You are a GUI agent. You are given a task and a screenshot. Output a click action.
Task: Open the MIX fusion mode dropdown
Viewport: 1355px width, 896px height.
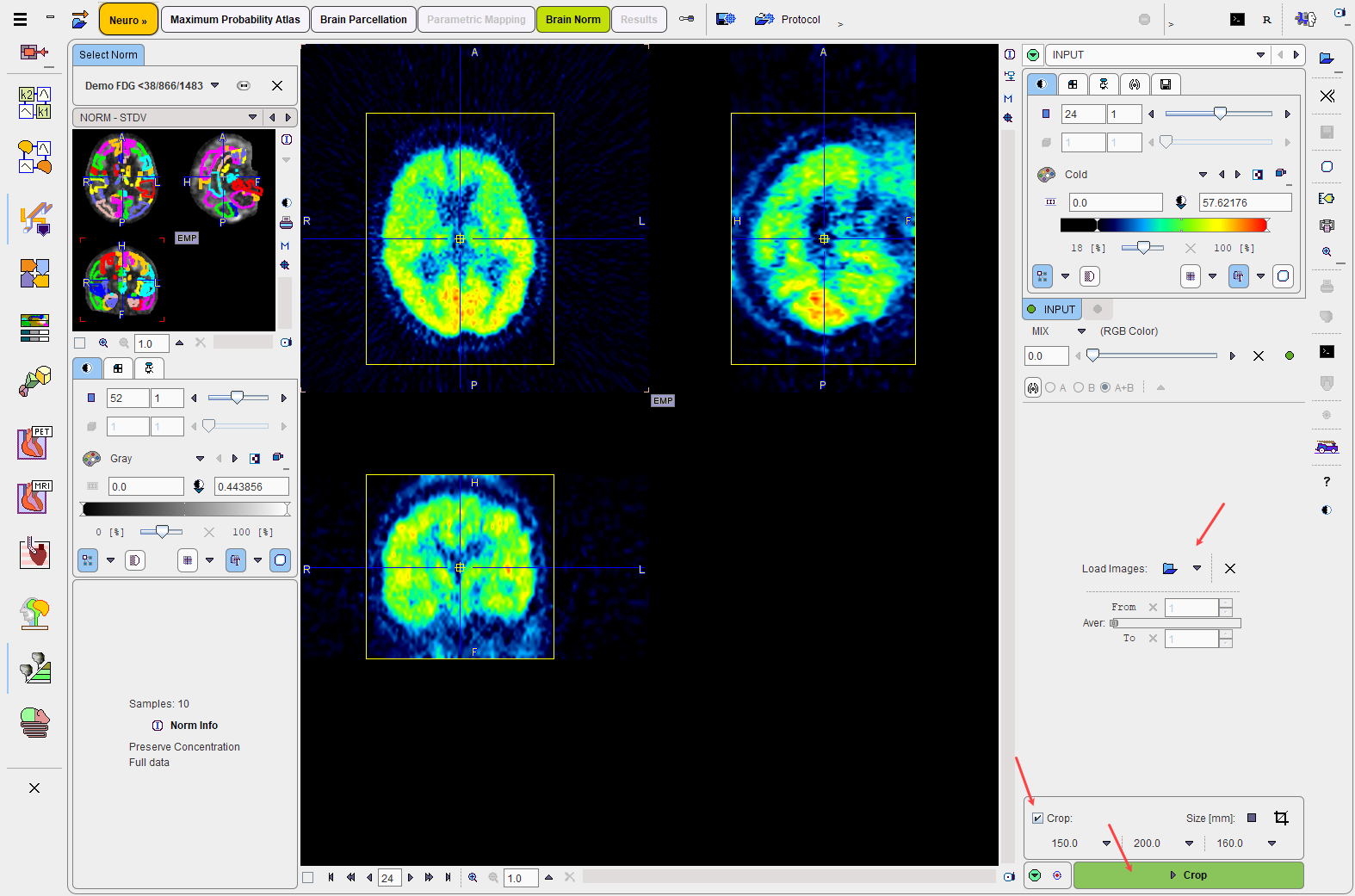tap(1082, 331)
